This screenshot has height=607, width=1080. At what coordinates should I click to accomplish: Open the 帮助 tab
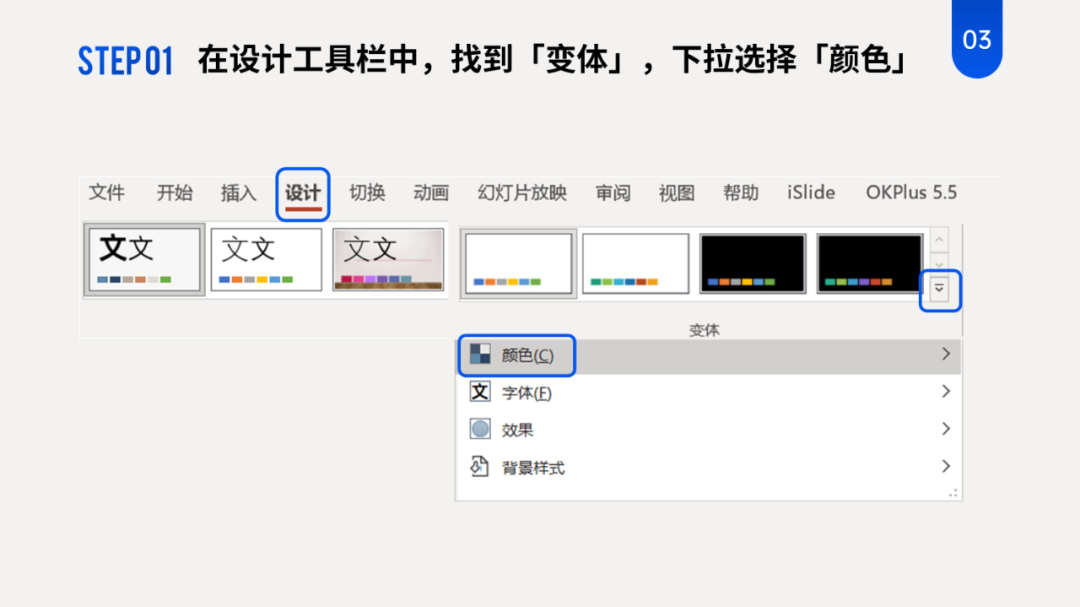(741, 193)
